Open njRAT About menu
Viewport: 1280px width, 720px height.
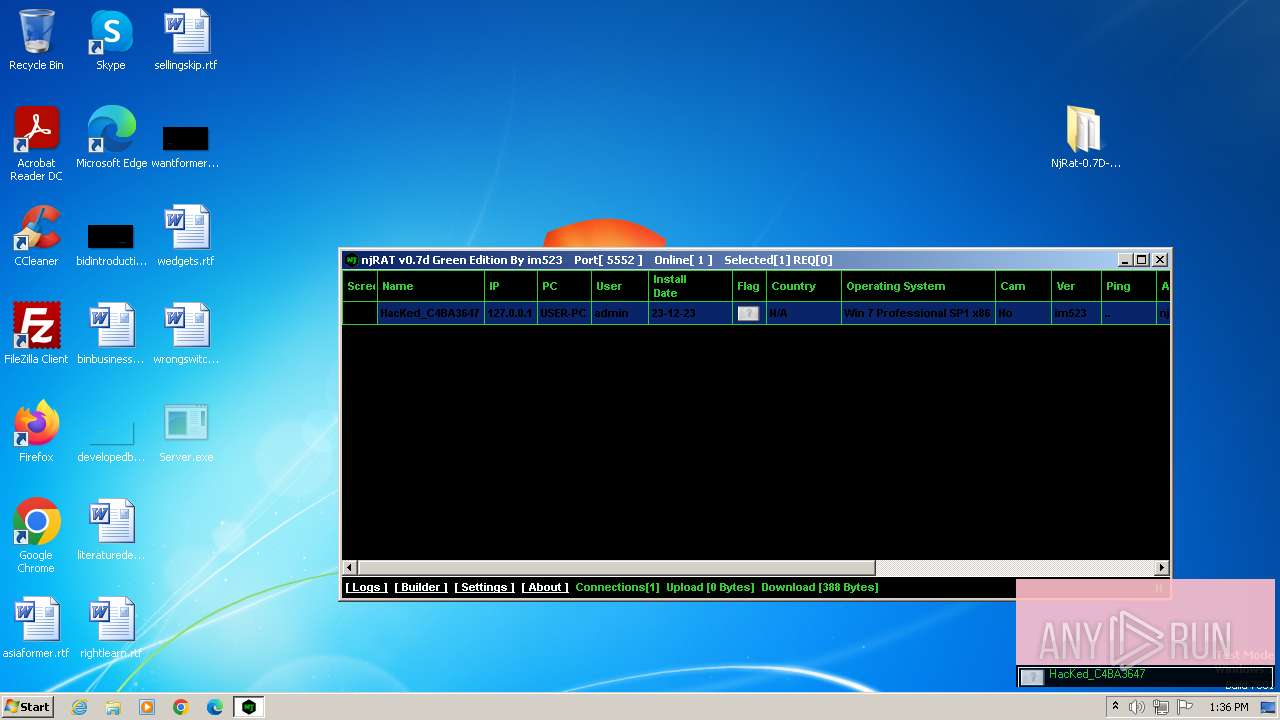coord(545,587)
